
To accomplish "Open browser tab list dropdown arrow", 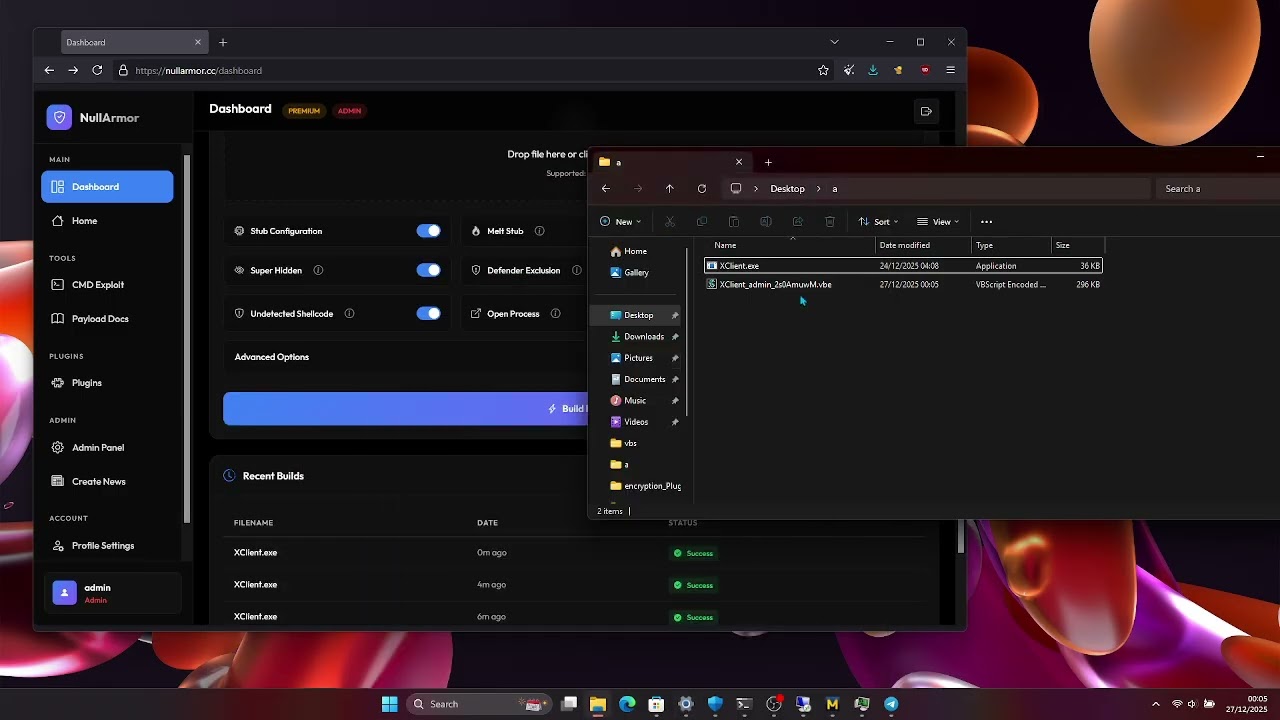I will [x=834, y=42].
